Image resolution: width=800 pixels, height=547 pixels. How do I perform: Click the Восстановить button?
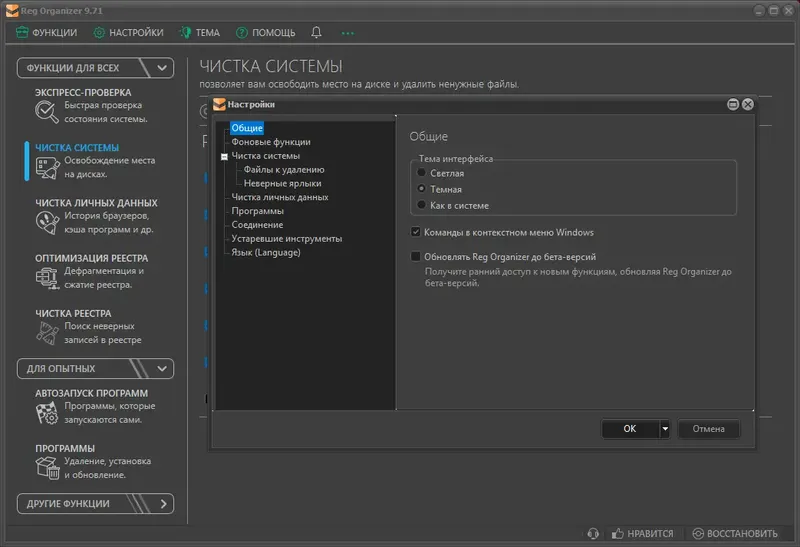[x=735, y=533]
